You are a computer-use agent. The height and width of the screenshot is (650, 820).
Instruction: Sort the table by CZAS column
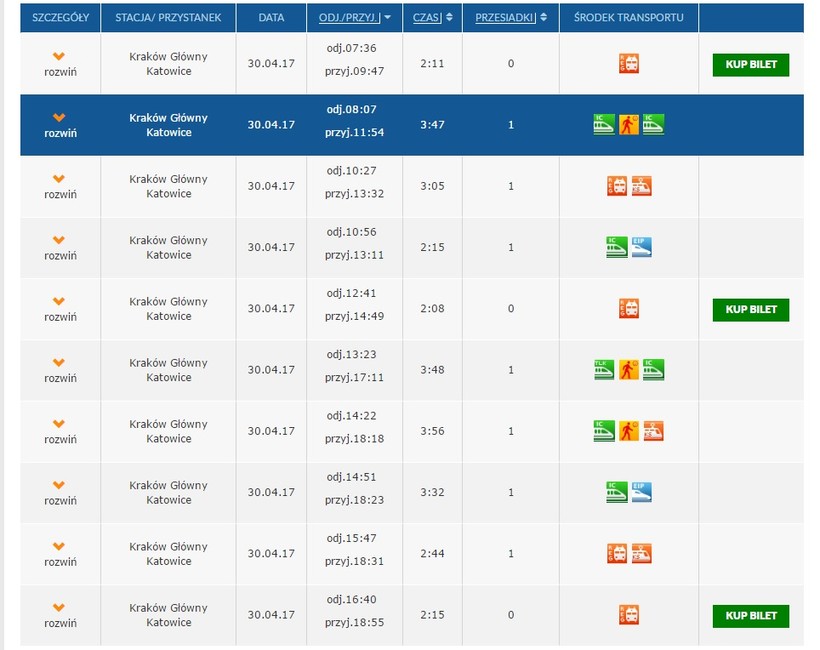(x=432, y=18)
